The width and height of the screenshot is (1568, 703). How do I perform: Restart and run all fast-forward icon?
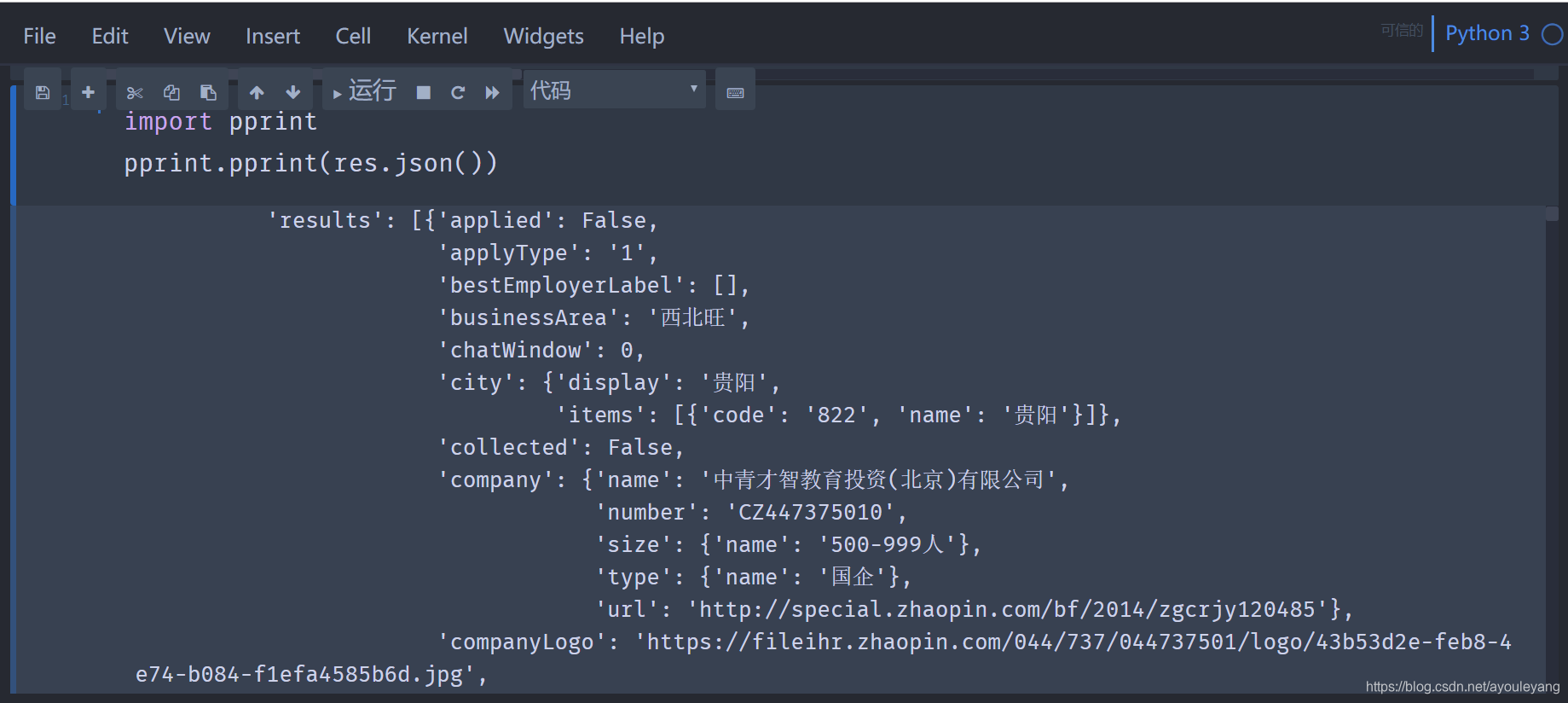click(x=493, y=92)
